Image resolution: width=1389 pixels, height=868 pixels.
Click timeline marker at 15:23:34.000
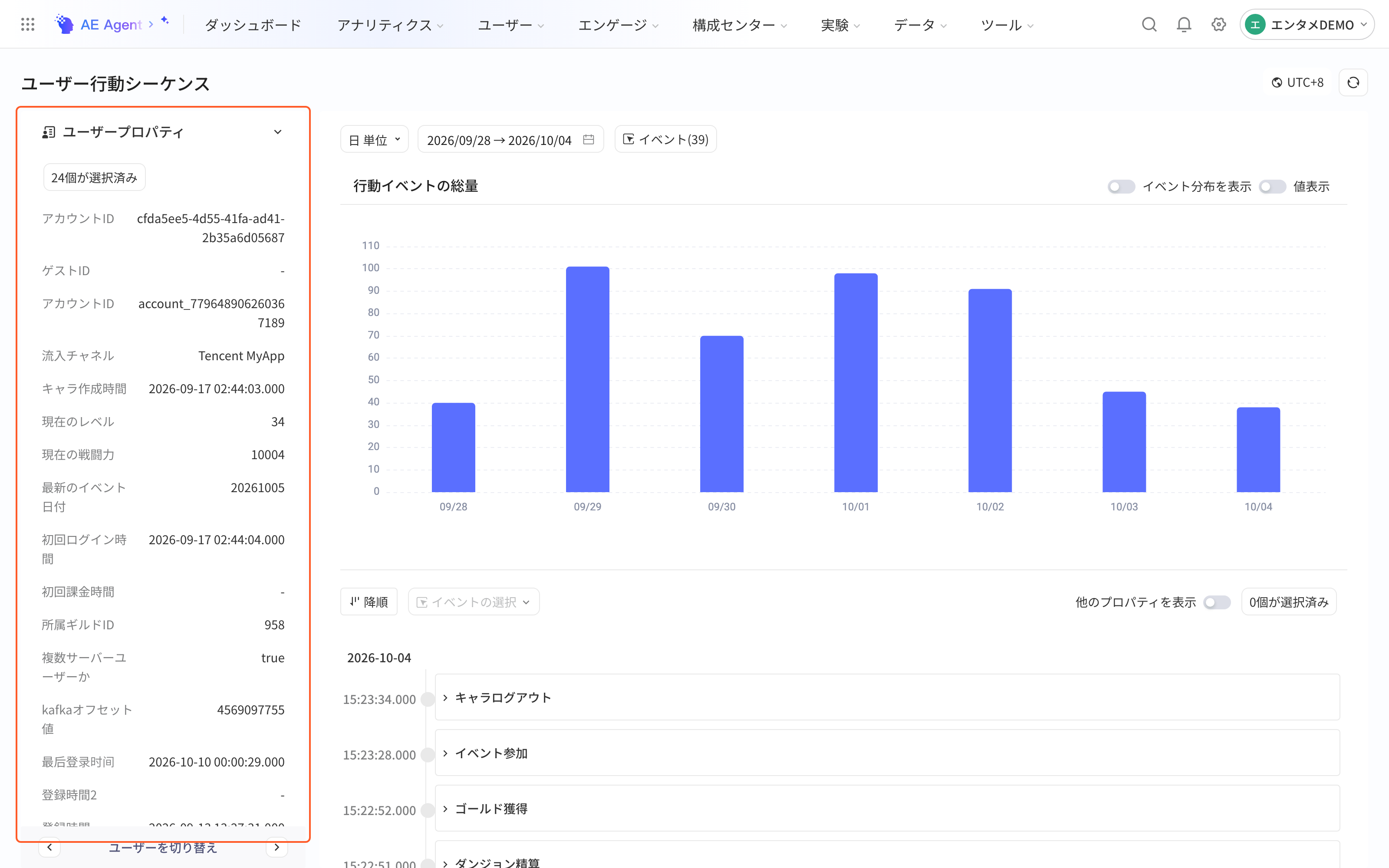[428, 699]
